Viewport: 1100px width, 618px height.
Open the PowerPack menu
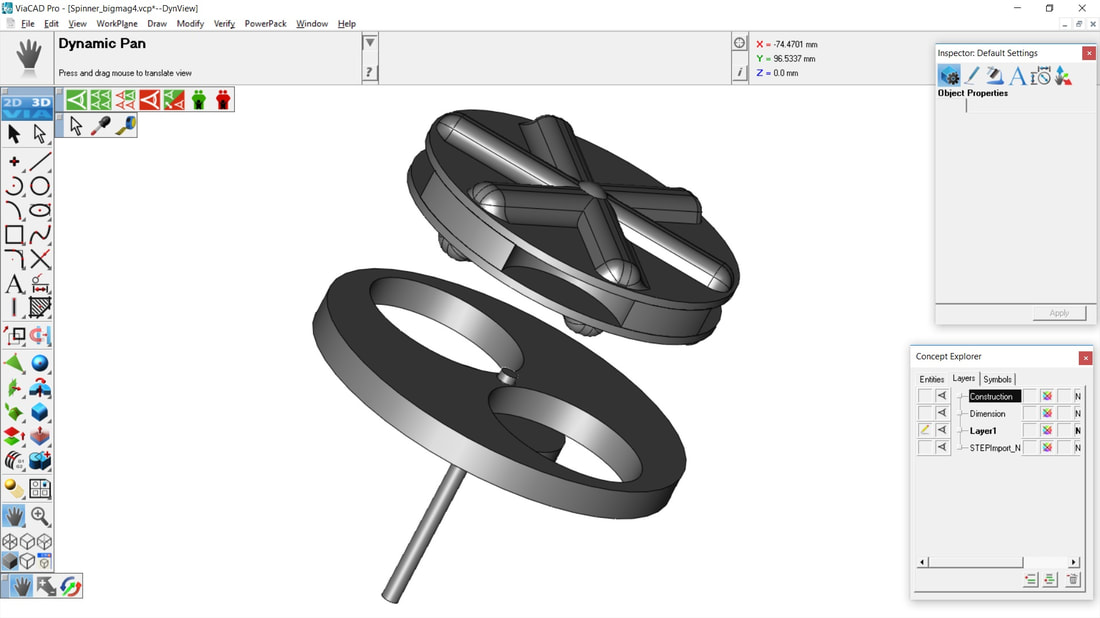(265, 23)
